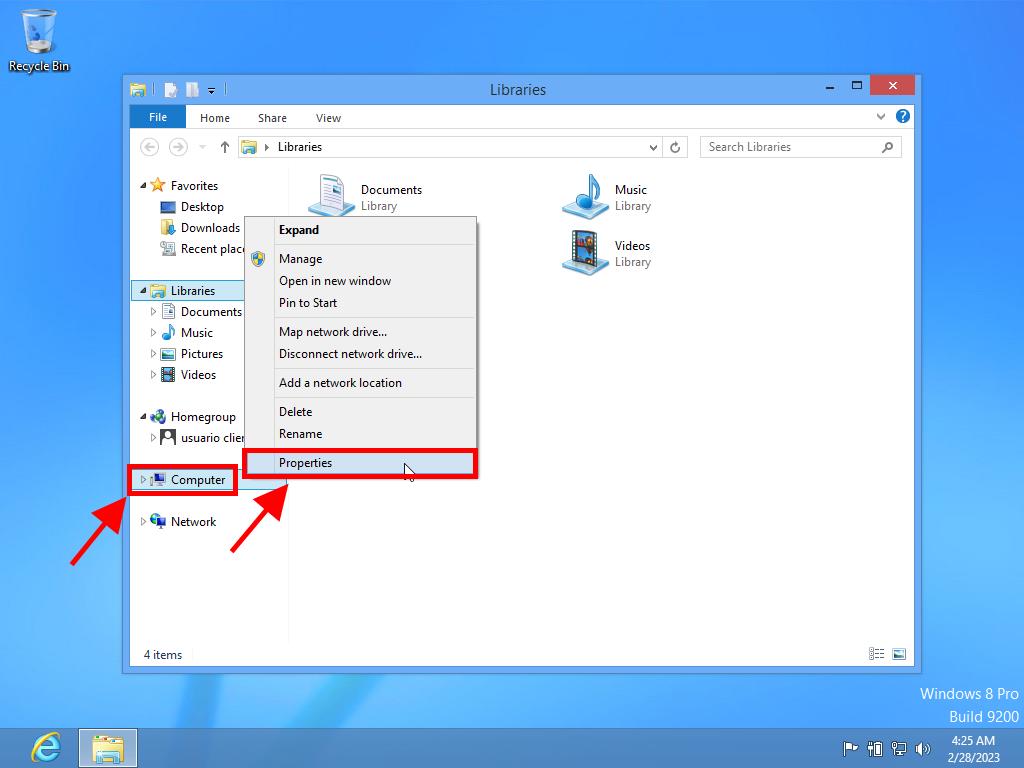
Task: Switch to large icons view
Action: coord(898,654)
